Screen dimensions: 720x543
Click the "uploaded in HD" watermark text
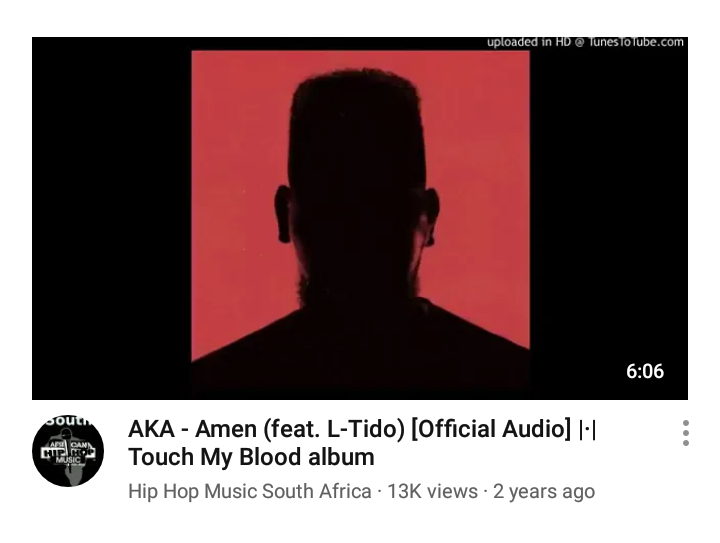pyautogui.click(x=529, y=42)
